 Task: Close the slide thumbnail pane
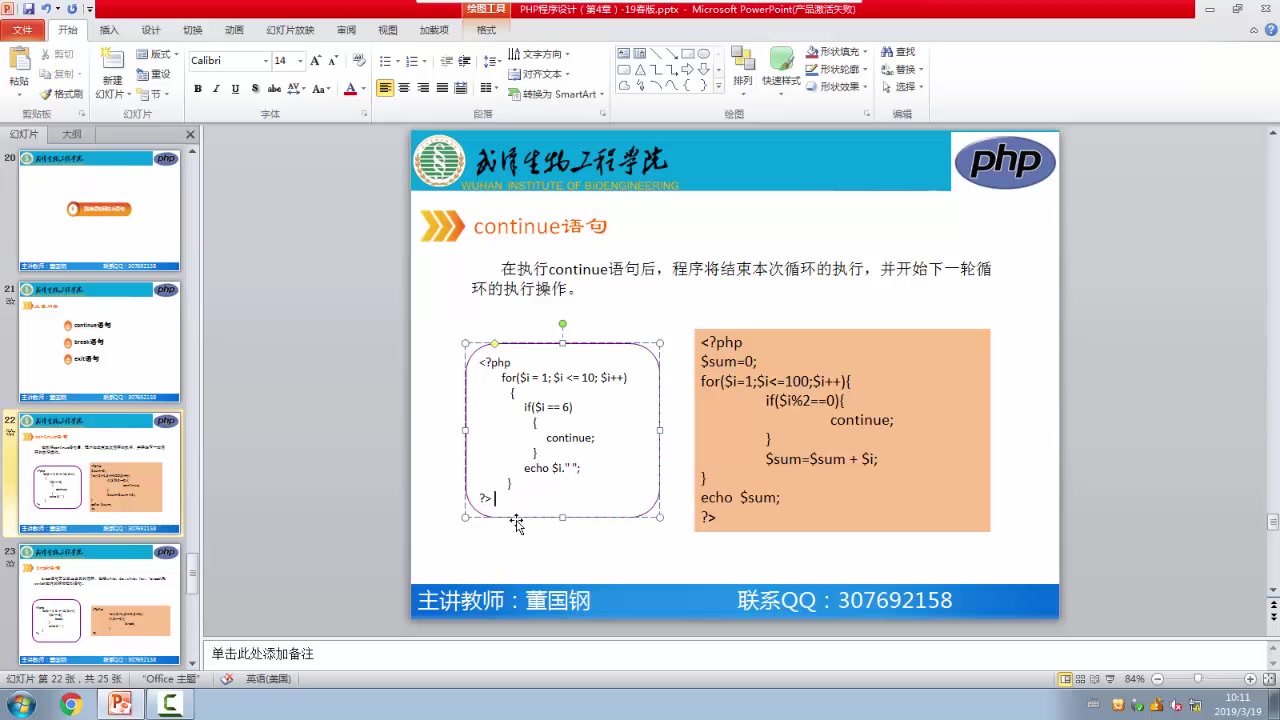pyautogui.click(x=190, y=134)
